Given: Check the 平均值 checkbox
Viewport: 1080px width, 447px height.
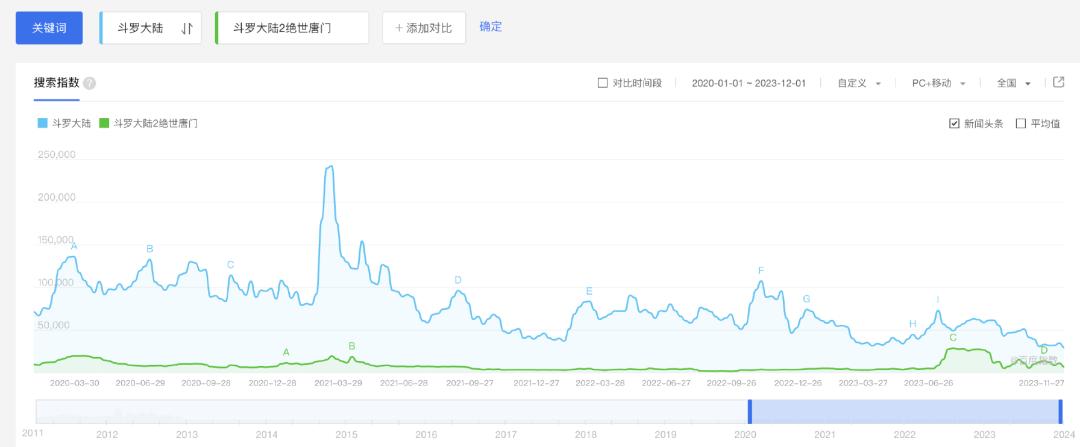Looking at the screenshot, I should point(1021,123).
